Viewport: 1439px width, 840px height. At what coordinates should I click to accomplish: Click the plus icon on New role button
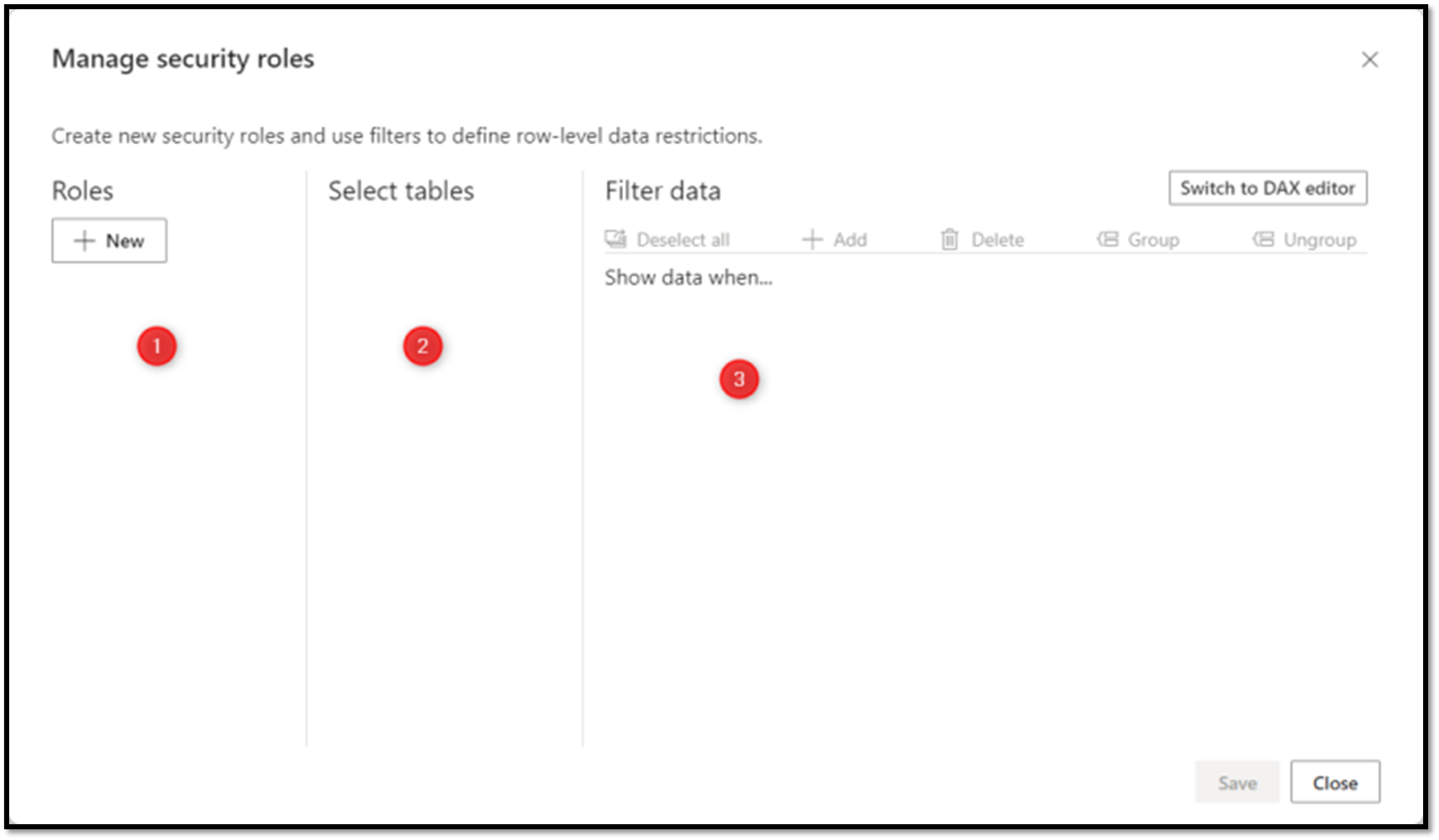[84, 241]
